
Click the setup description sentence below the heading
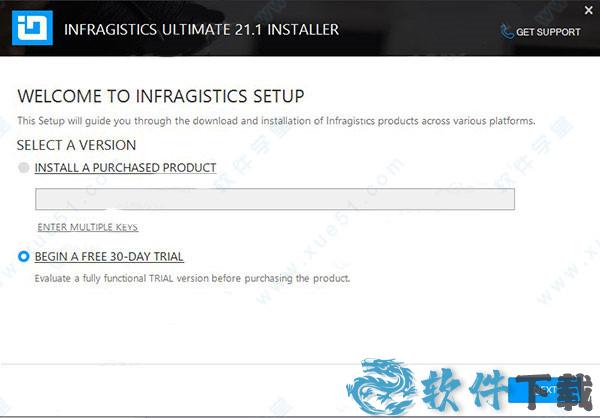click(276, 121)
